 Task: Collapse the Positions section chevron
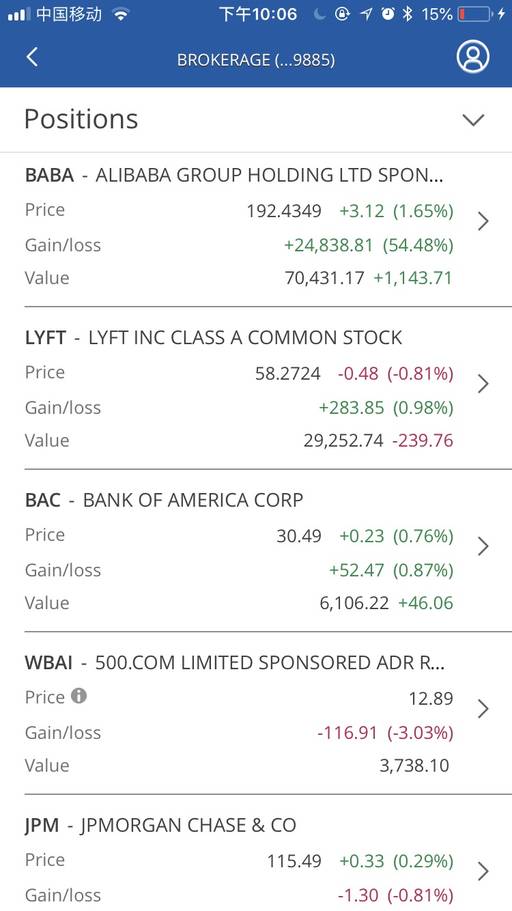tap(473, 120)
